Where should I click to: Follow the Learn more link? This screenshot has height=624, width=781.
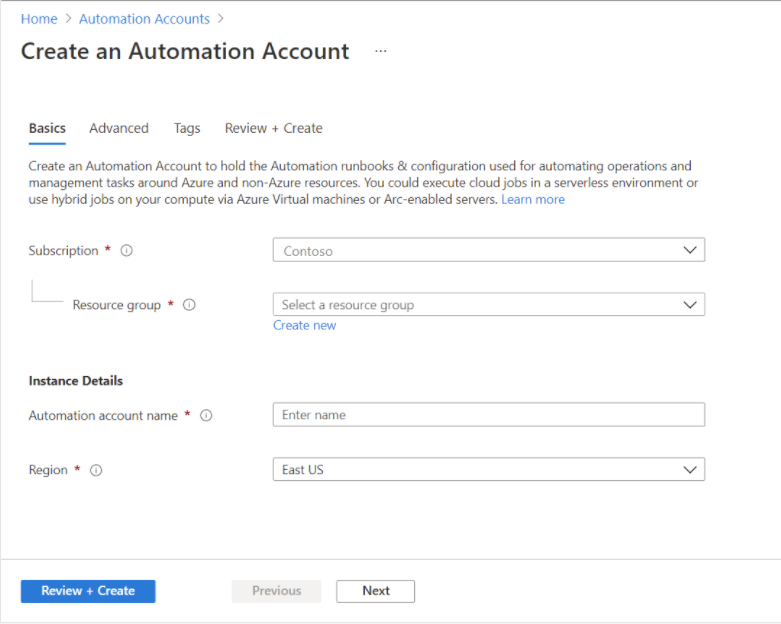(x=533, y=200)
